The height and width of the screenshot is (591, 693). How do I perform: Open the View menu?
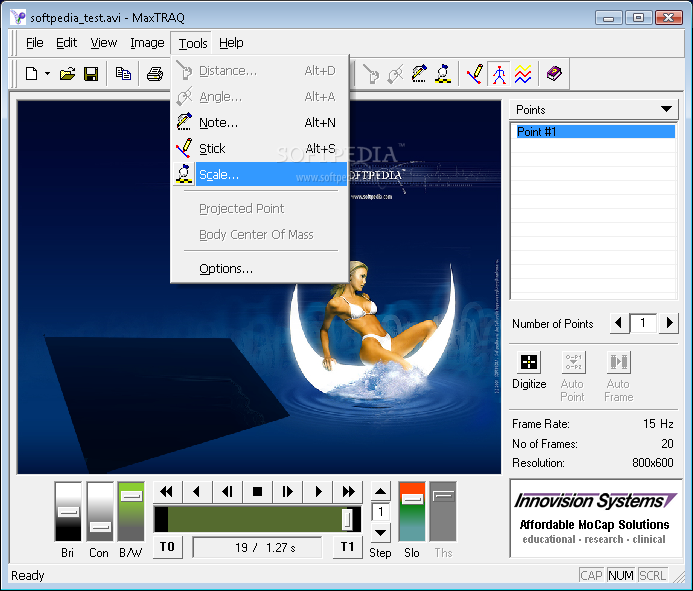(x=103, y=43)
